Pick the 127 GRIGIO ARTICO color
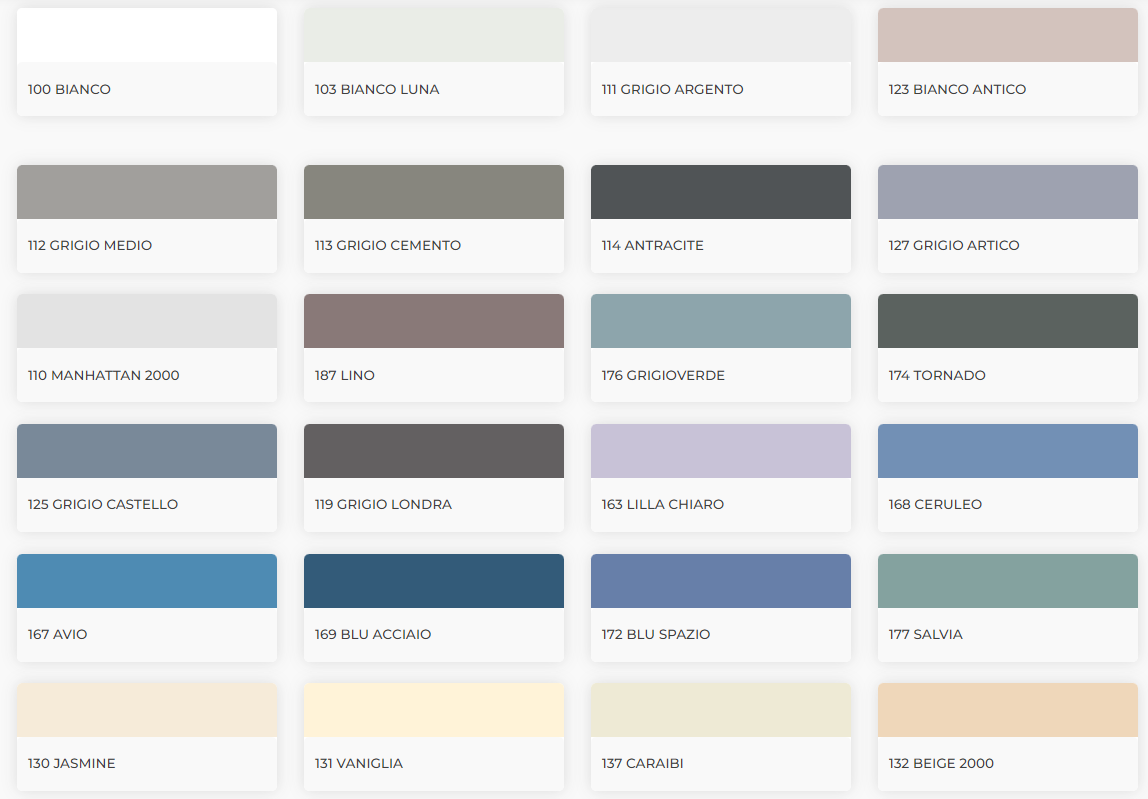The height and width of the screenshot is (799, 1148). [1007, 219]
